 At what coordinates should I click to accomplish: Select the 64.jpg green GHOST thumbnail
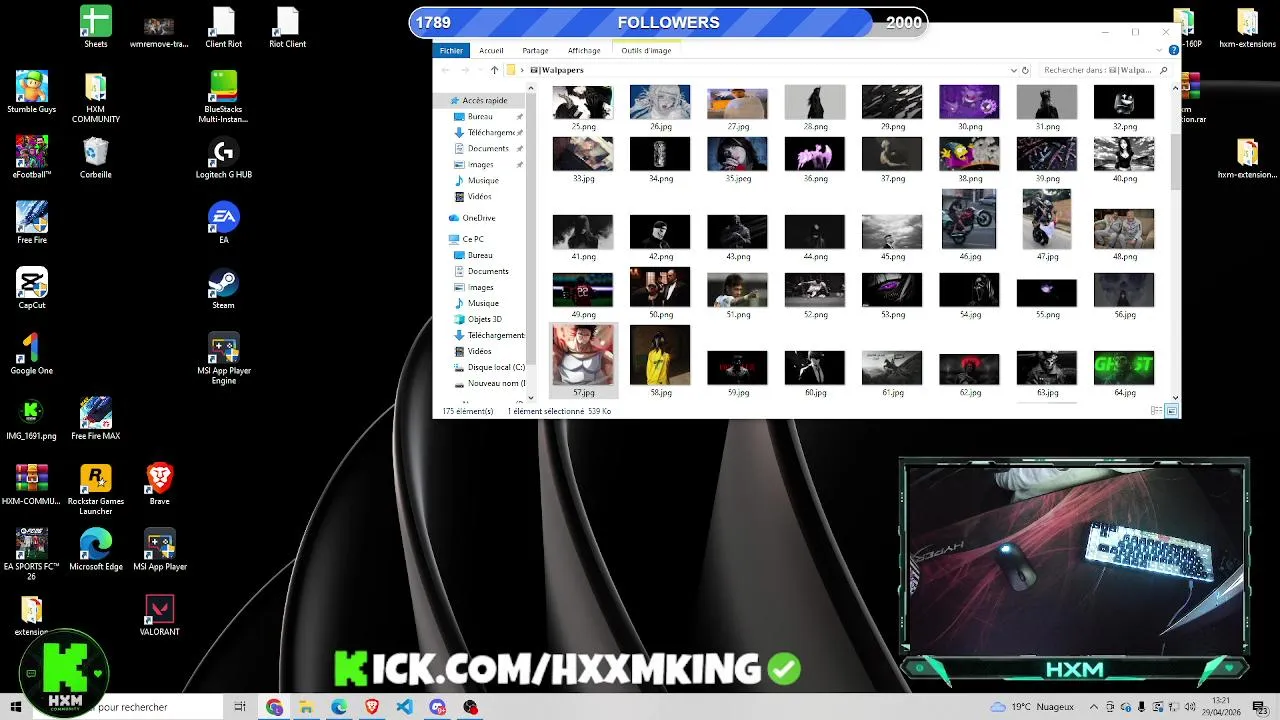[x=1124, y=373]
